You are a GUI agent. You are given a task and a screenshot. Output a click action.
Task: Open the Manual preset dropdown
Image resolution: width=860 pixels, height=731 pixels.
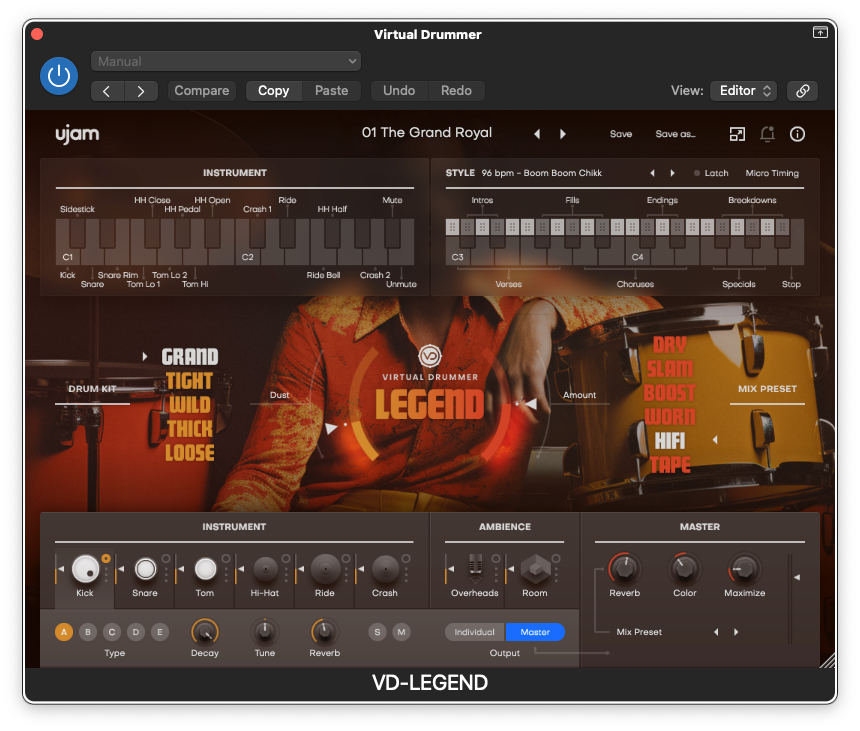pos(226,61)
